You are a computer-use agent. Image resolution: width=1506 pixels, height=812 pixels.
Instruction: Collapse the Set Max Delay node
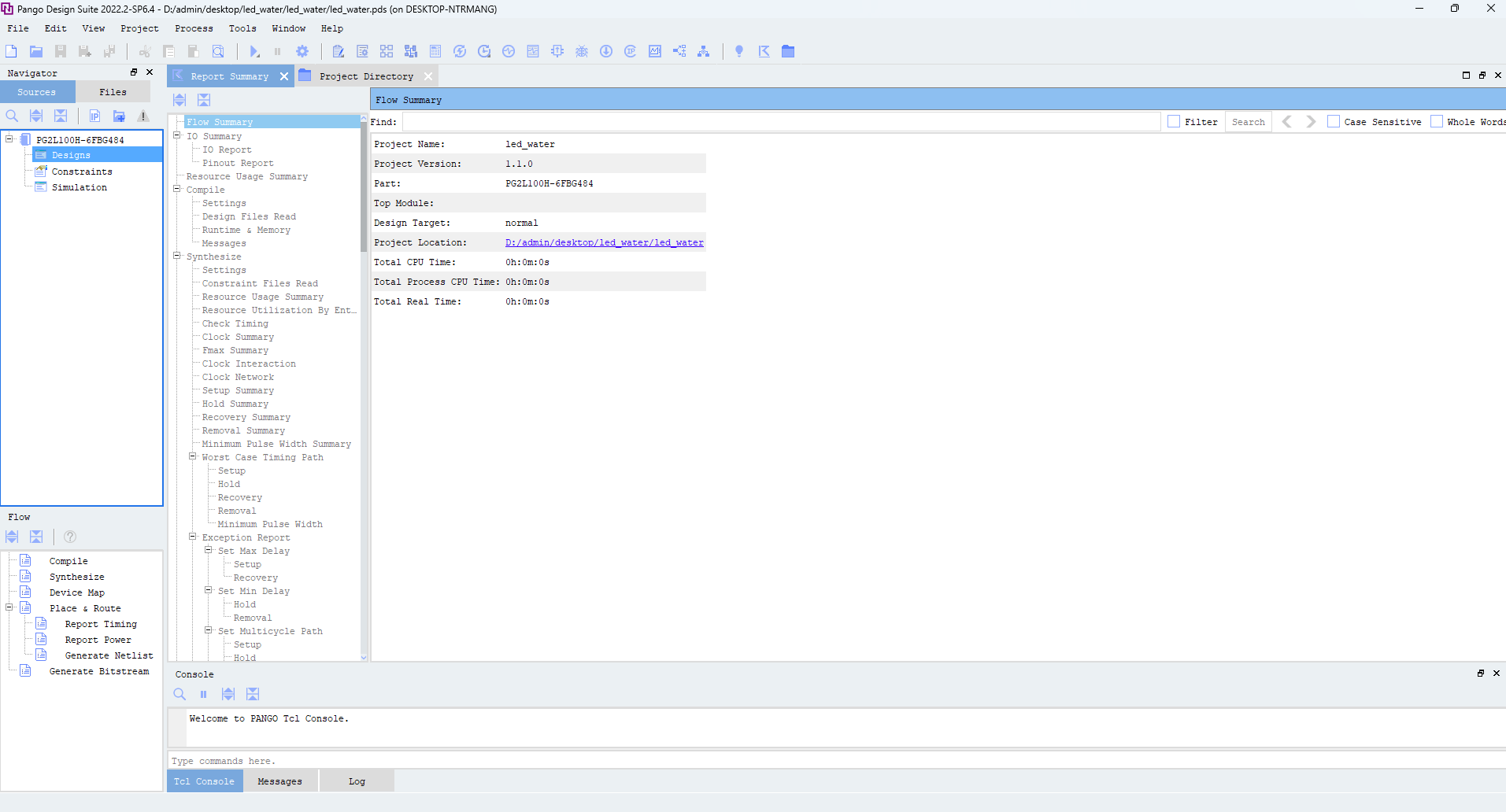(209, 550)
